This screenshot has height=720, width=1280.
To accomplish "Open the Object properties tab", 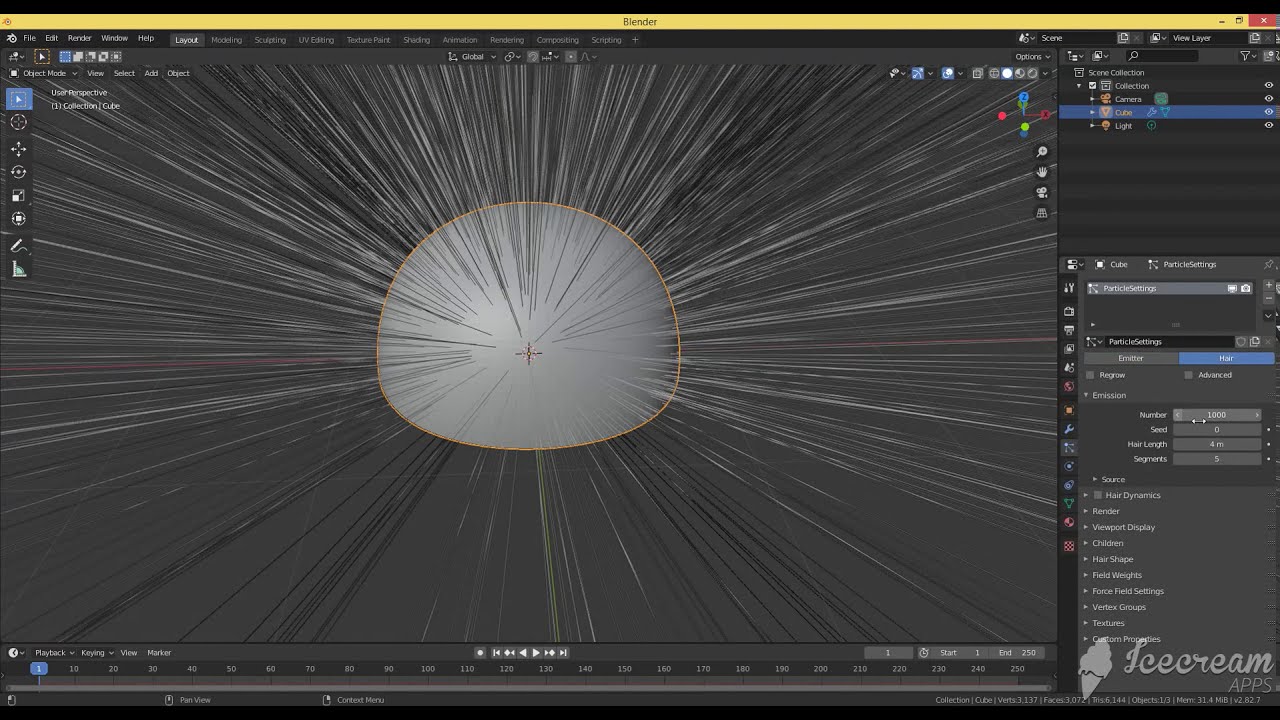I will point(1069,410).
